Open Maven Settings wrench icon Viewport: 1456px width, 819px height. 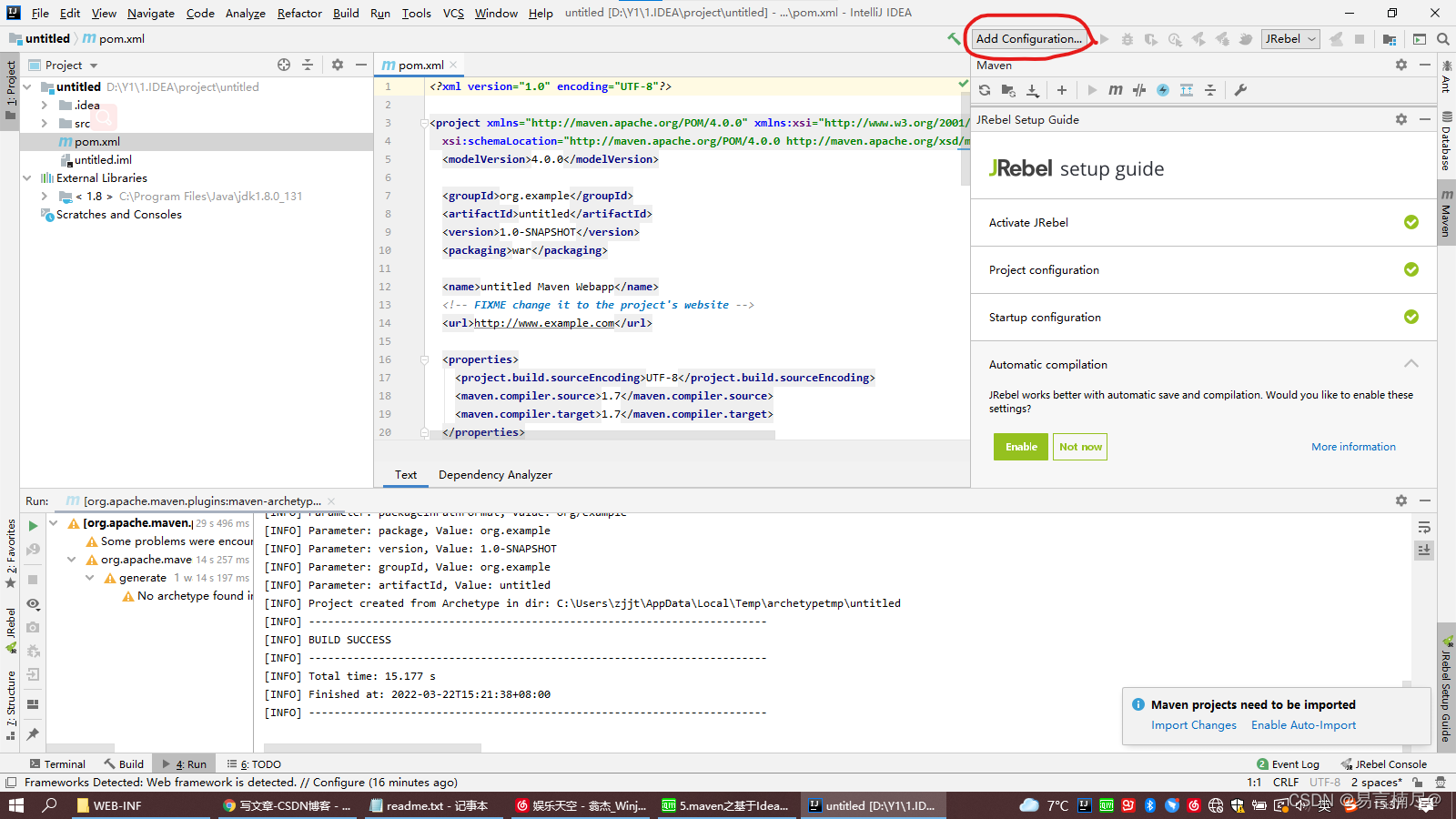[1240, 90]
